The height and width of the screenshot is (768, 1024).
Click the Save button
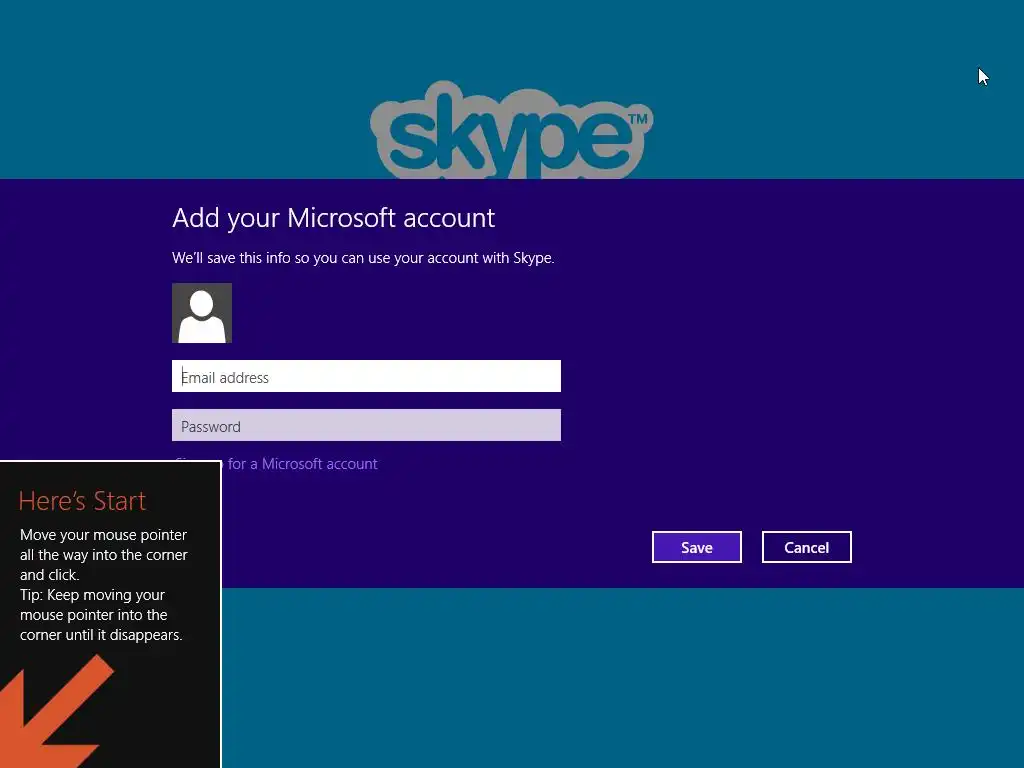coord(696,547)
